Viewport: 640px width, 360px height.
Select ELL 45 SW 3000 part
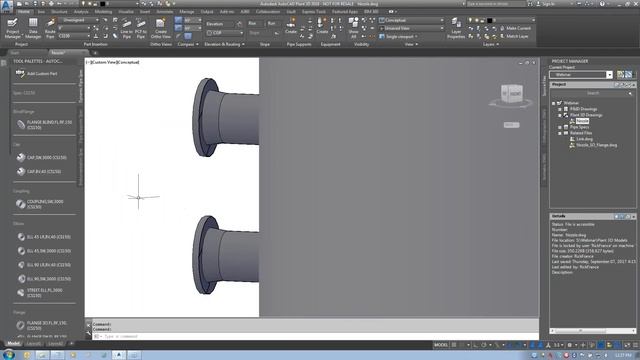click(x=44, y=251)
